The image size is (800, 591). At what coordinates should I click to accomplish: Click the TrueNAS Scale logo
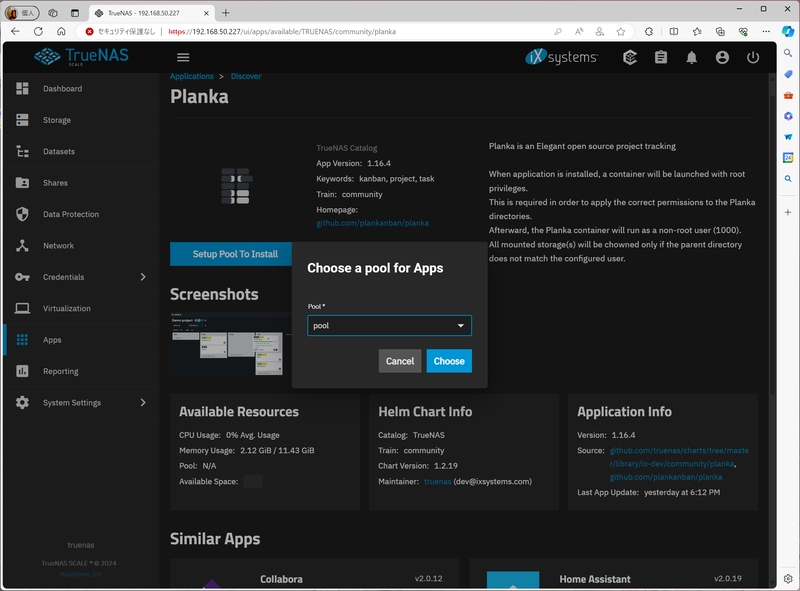click(81, 57)
